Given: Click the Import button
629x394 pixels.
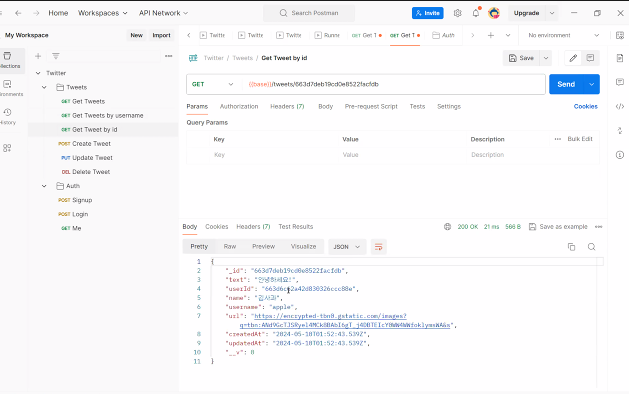Looking at the screenshot, I should (x=161, y=35).
